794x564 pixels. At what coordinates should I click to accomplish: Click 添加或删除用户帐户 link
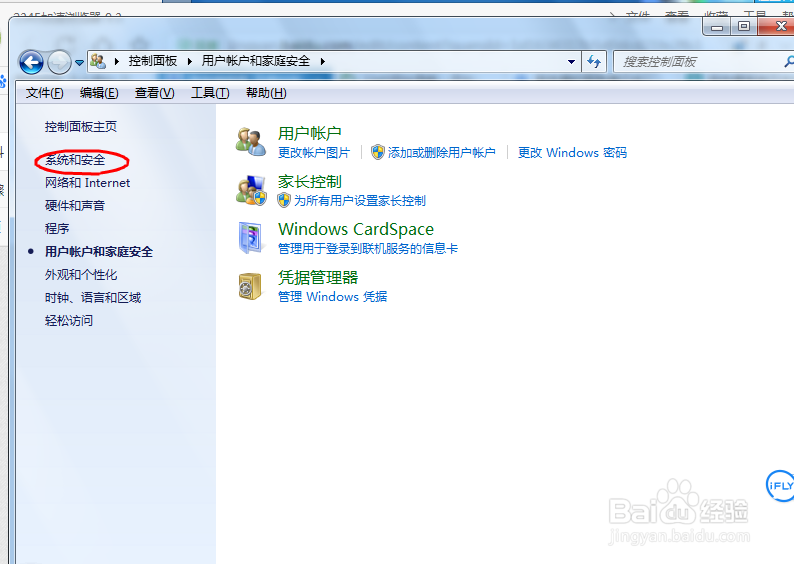[x=442, y=152]
